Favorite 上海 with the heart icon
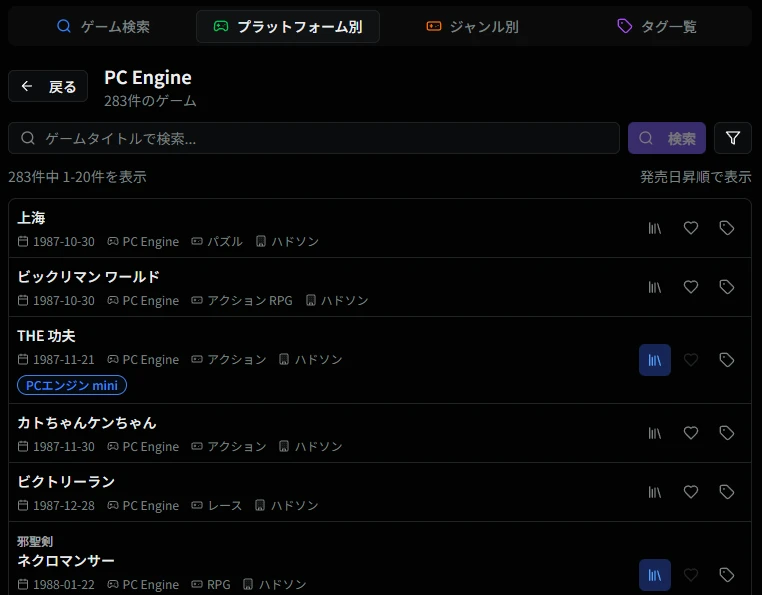Viewport: 762px width, 595px height. (691, 228)
